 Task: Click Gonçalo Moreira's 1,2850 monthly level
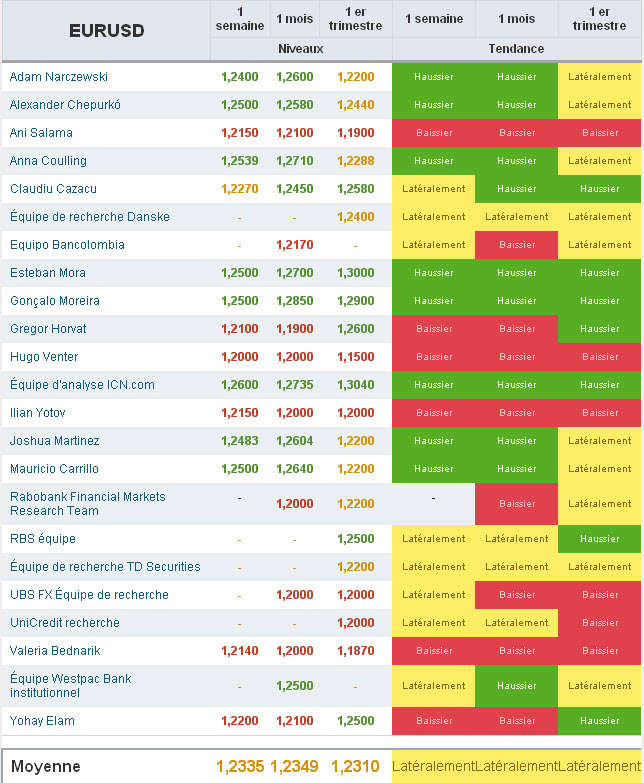(x=295, y=301)
